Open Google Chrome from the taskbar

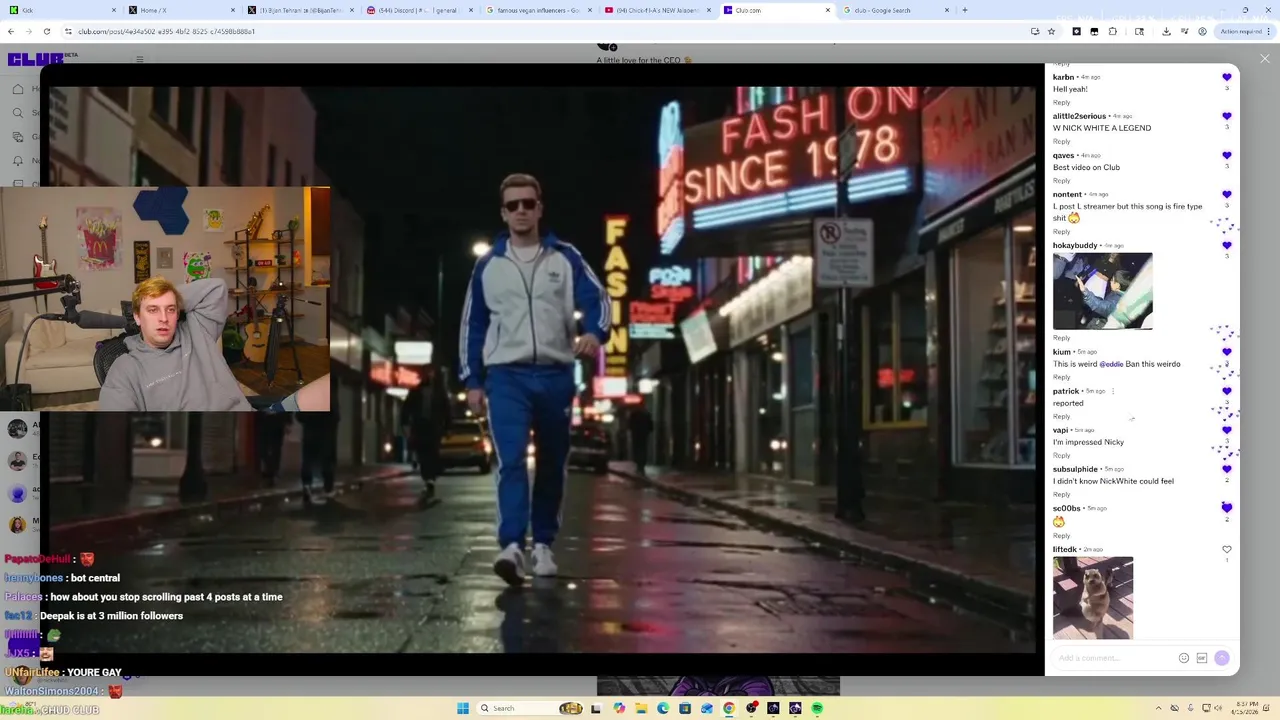point(729,708)
